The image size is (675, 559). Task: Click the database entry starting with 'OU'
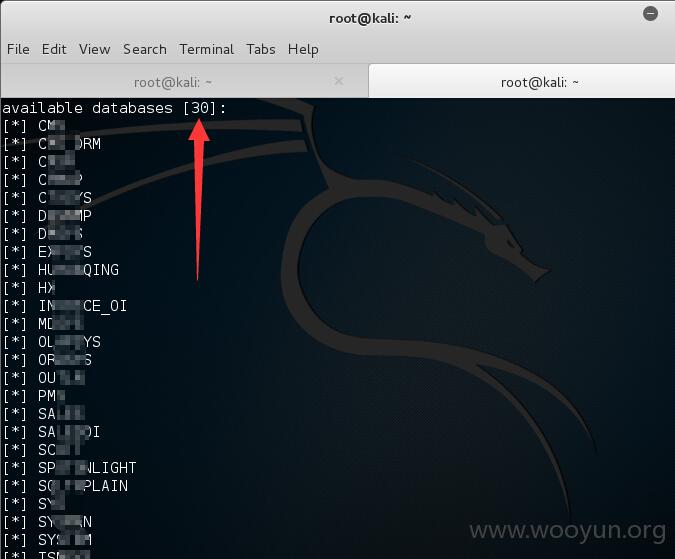point(43,378)
